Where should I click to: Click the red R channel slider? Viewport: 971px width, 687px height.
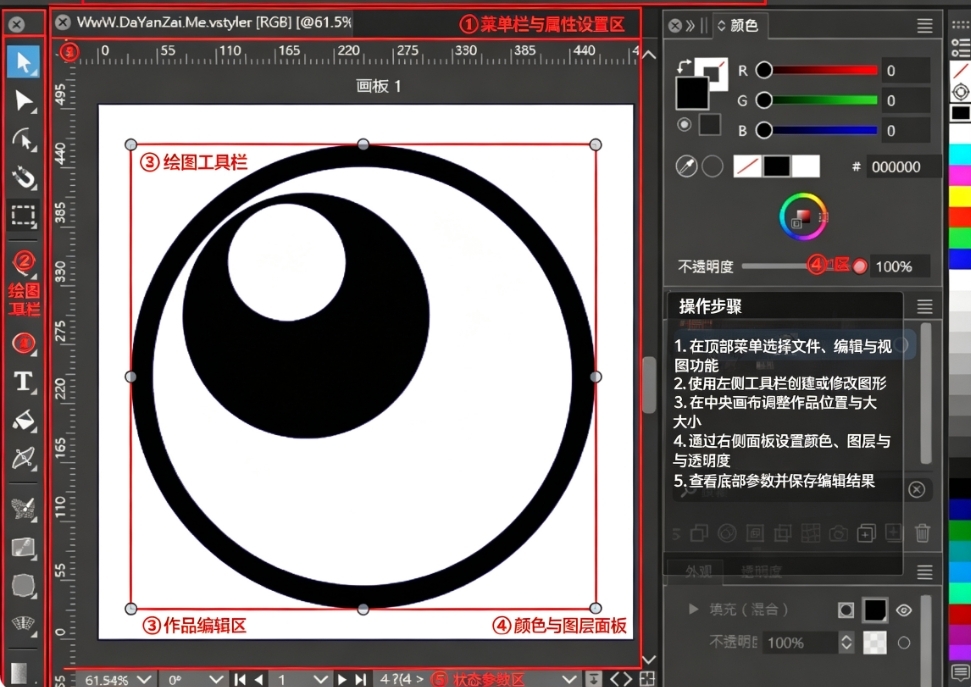(x=820, y=71)
